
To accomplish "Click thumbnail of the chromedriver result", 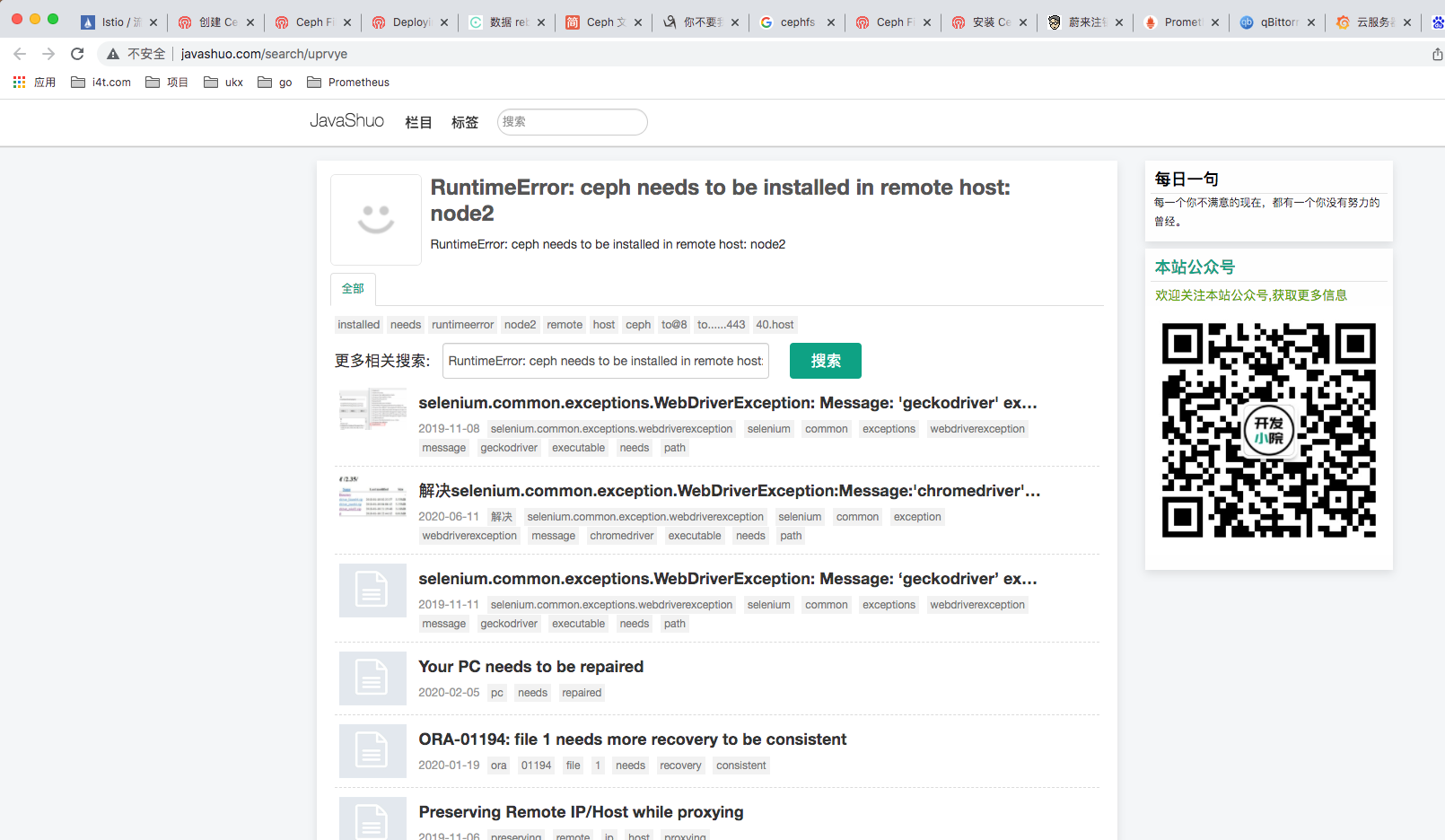I will (372, 496).
